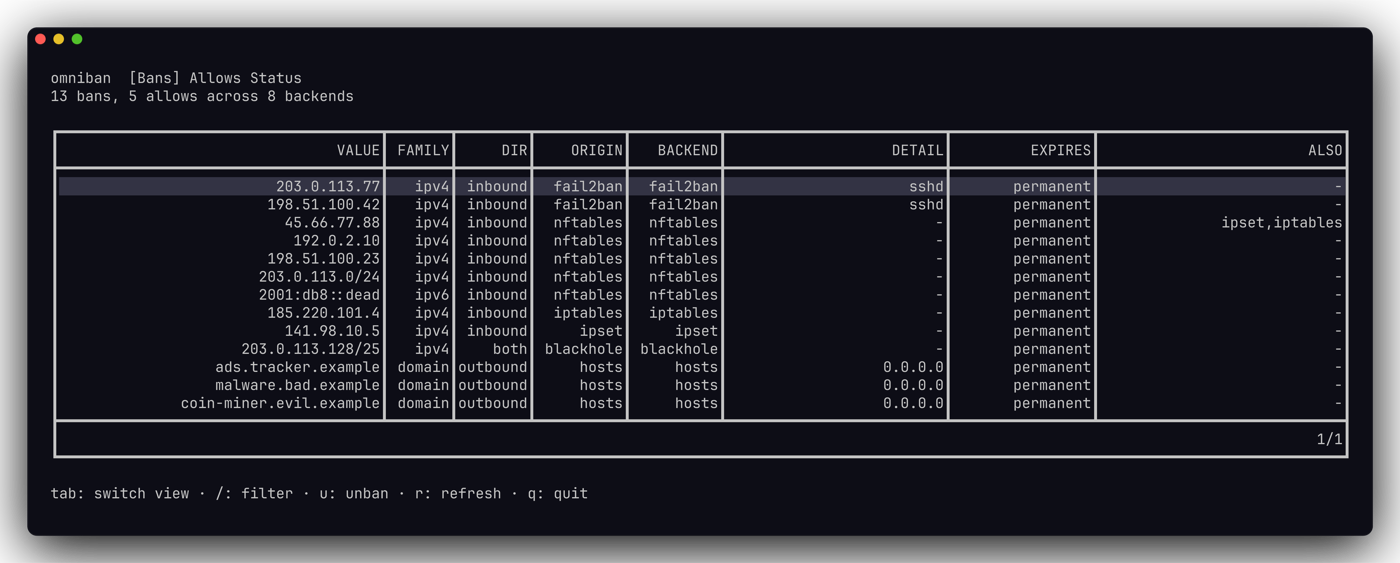Select the 203.0.113.128/25 ban row
Screen dimensions: 1400x563
coord(700,349)
